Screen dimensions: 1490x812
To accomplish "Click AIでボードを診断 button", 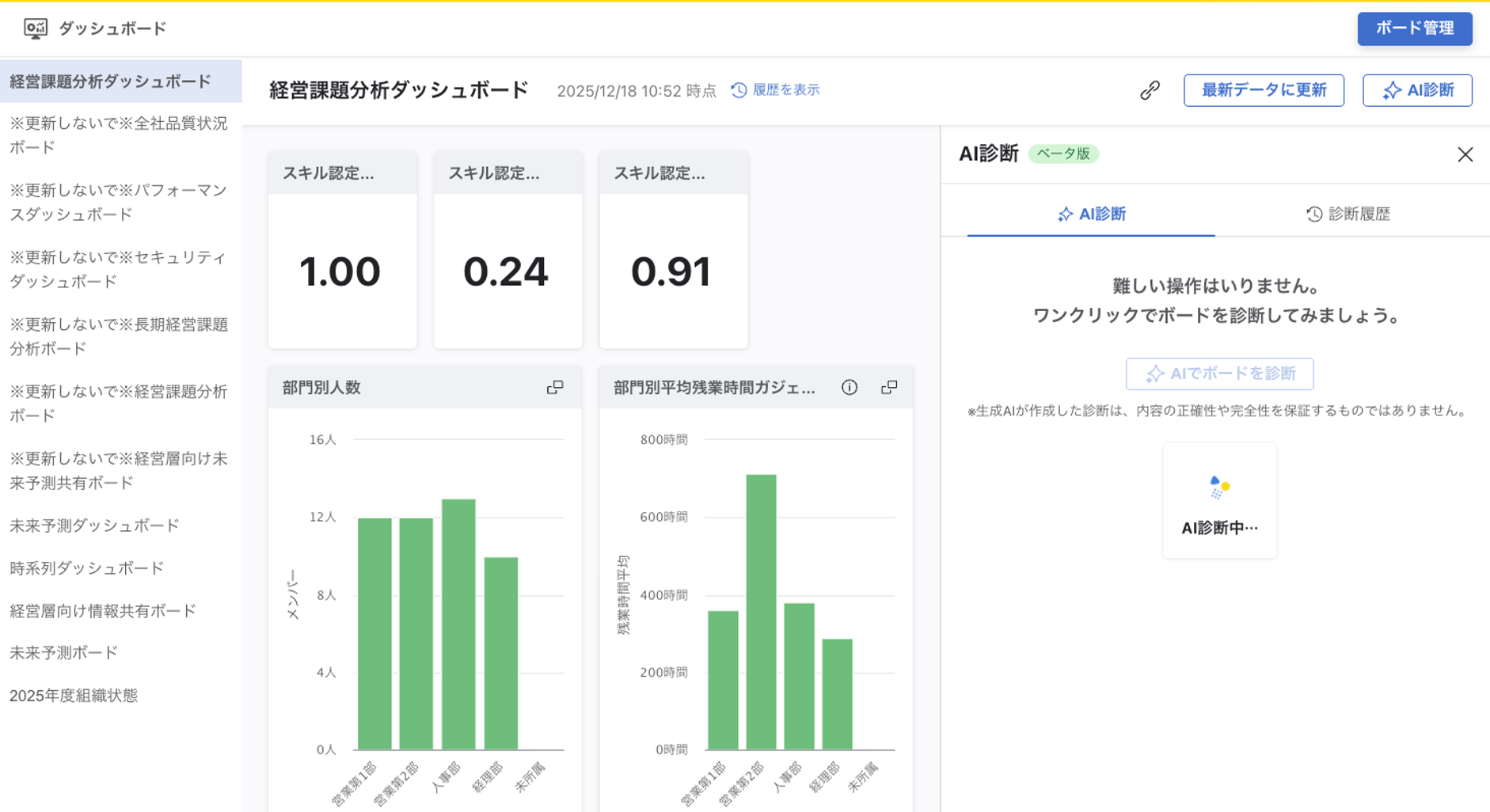I will [1219, 374].
